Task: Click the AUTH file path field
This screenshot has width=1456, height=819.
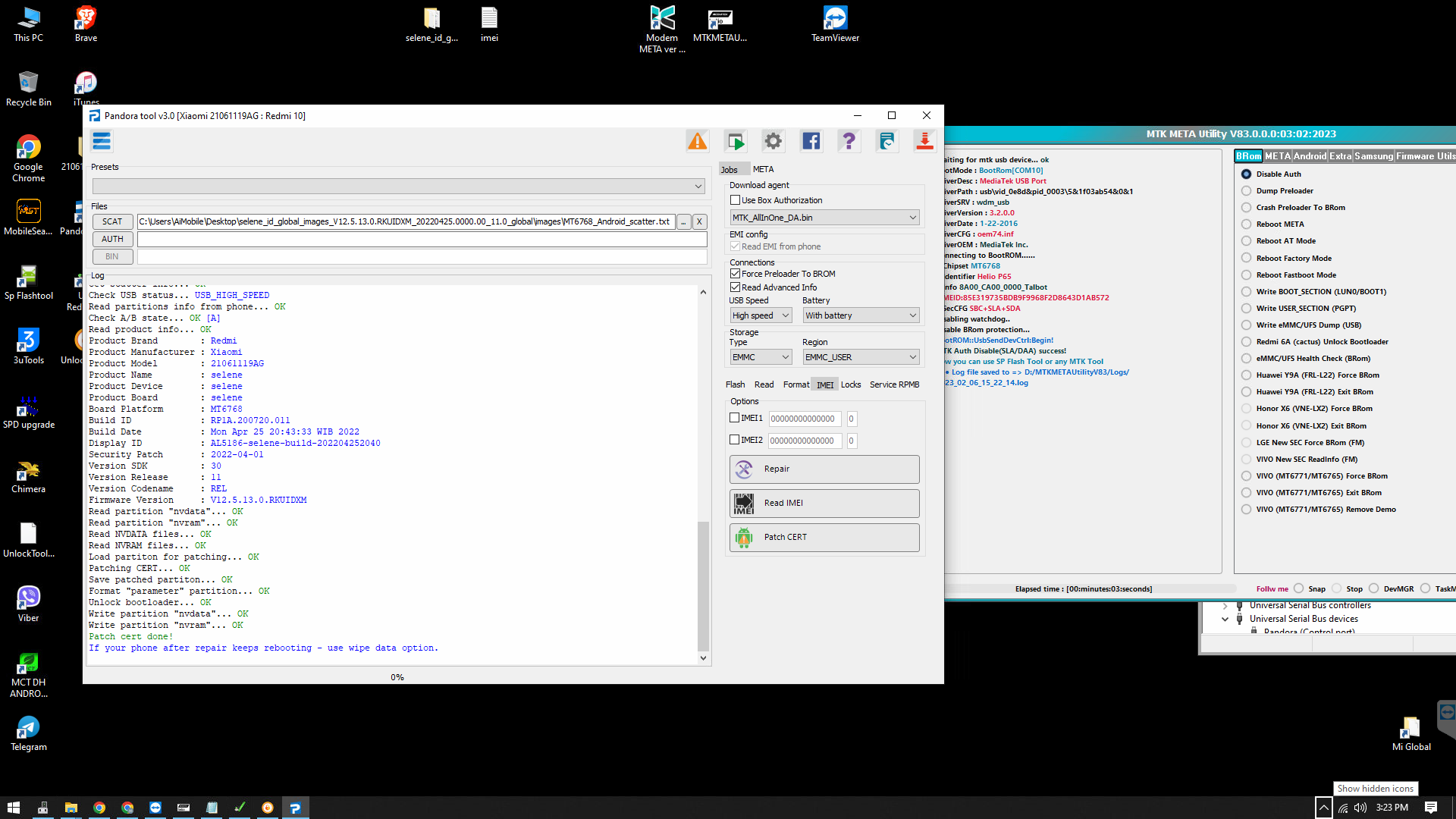Action: (x=422, y=240)
